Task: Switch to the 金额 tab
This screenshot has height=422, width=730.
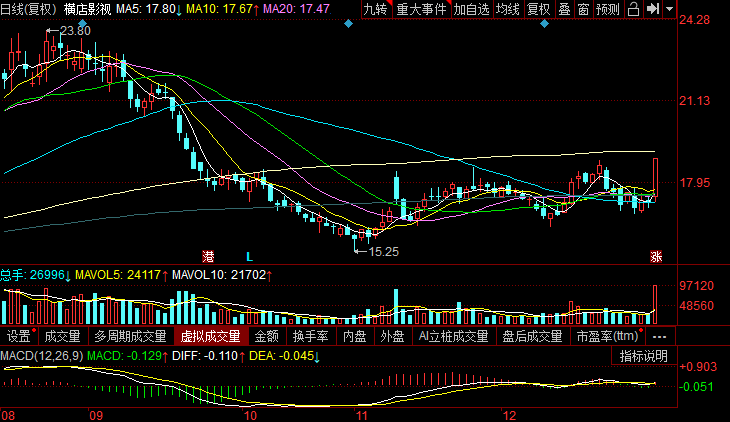Action: tap(266, 336)
